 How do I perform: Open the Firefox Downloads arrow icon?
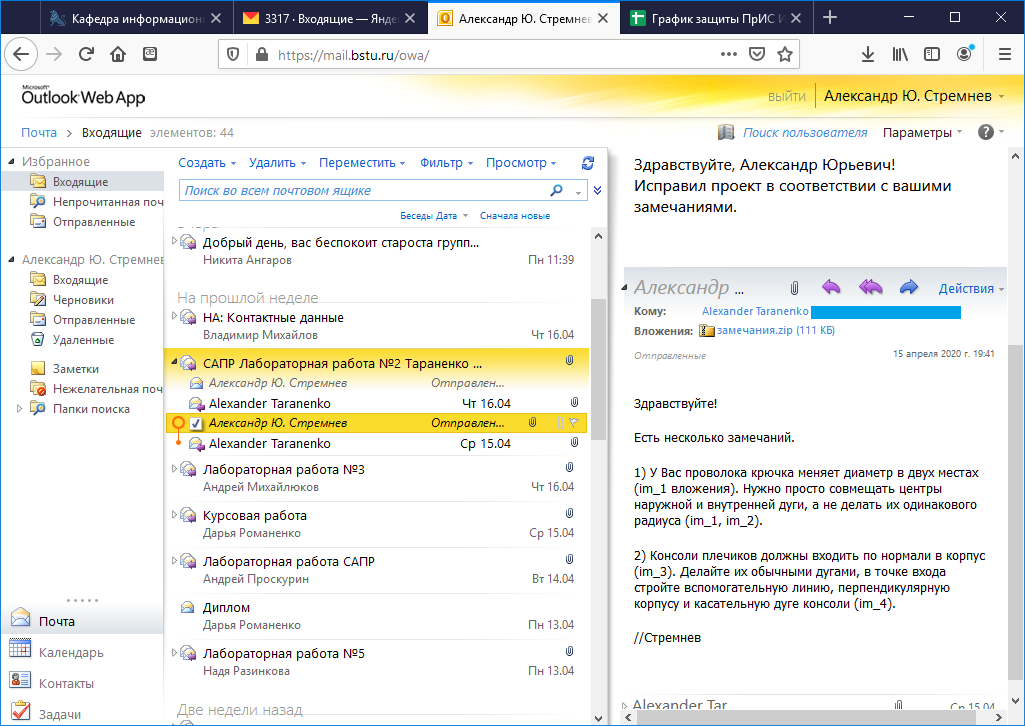(867, 54)
